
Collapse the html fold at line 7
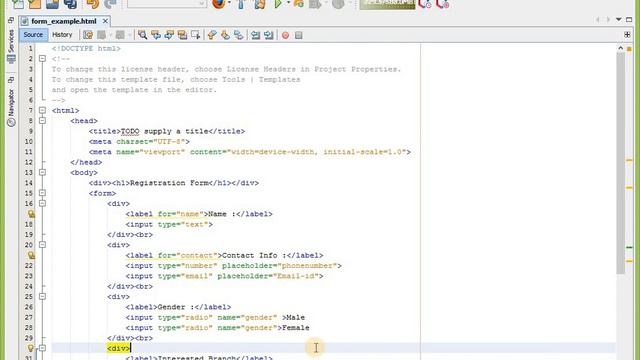click(x=42, y=110)
